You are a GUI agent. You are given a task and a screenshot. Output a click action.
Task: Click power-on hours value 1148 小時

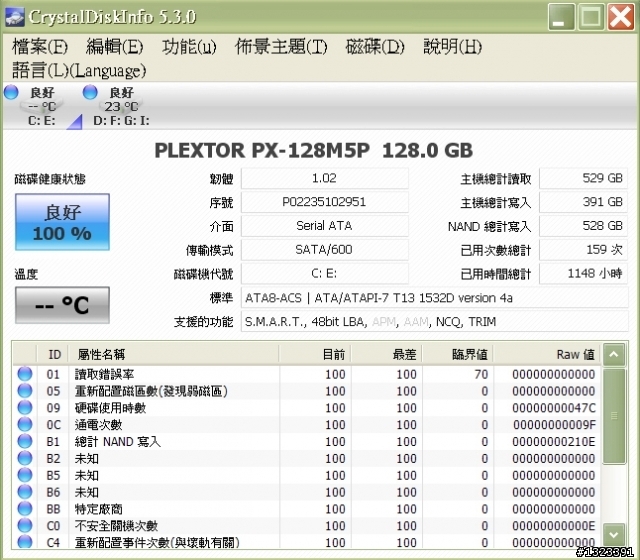[584, 273]
